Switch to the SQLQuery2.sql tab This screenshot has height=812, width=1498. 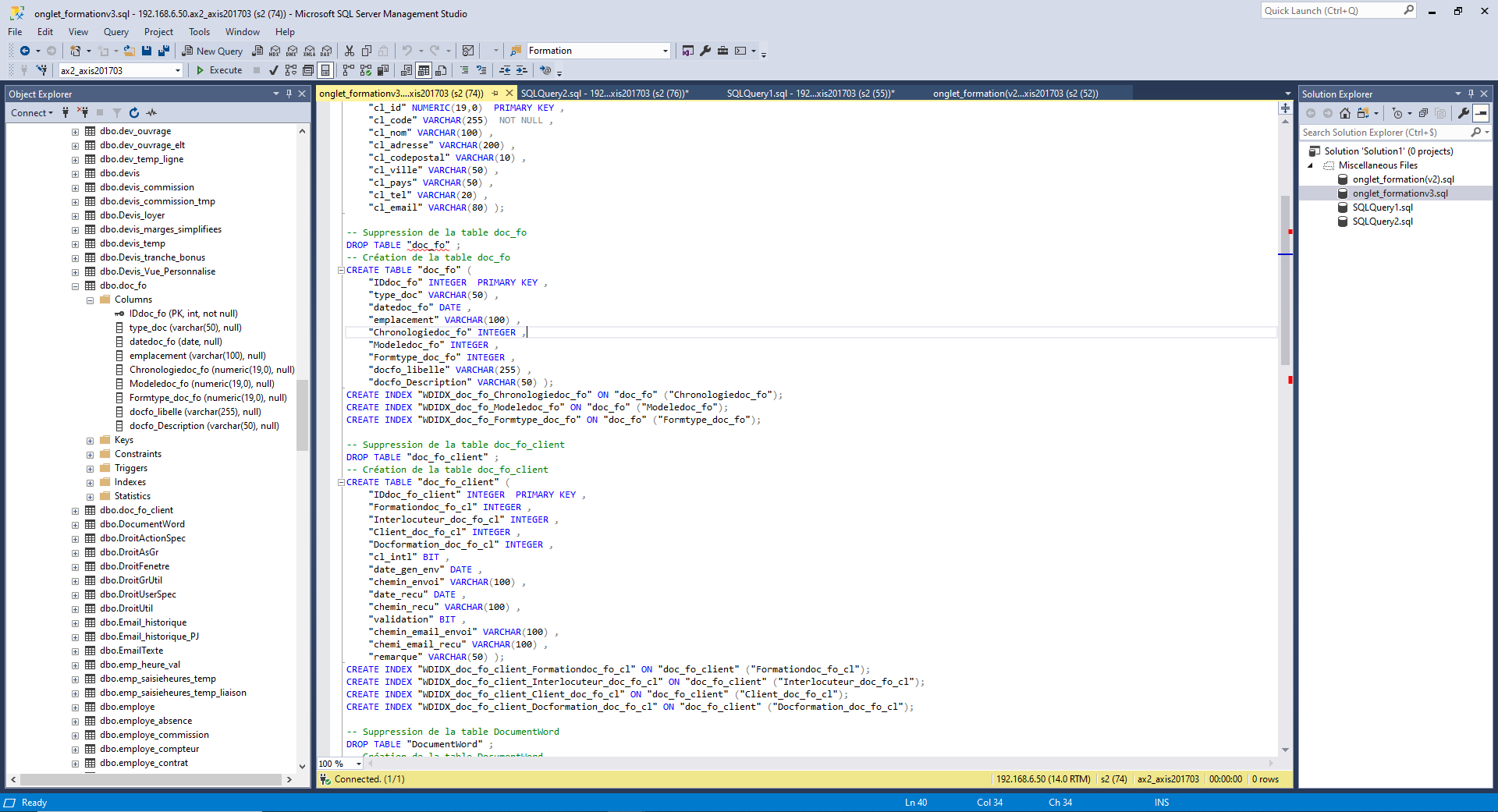pos(604,93)
